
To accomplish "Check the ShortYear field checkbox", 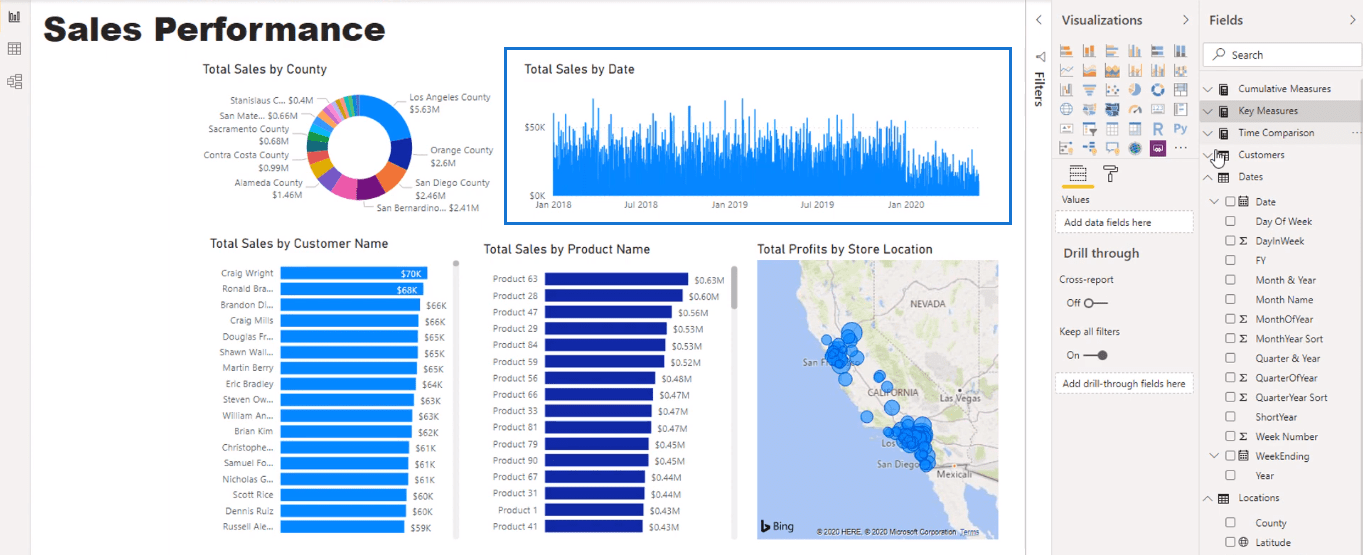I will point(1230,417).
